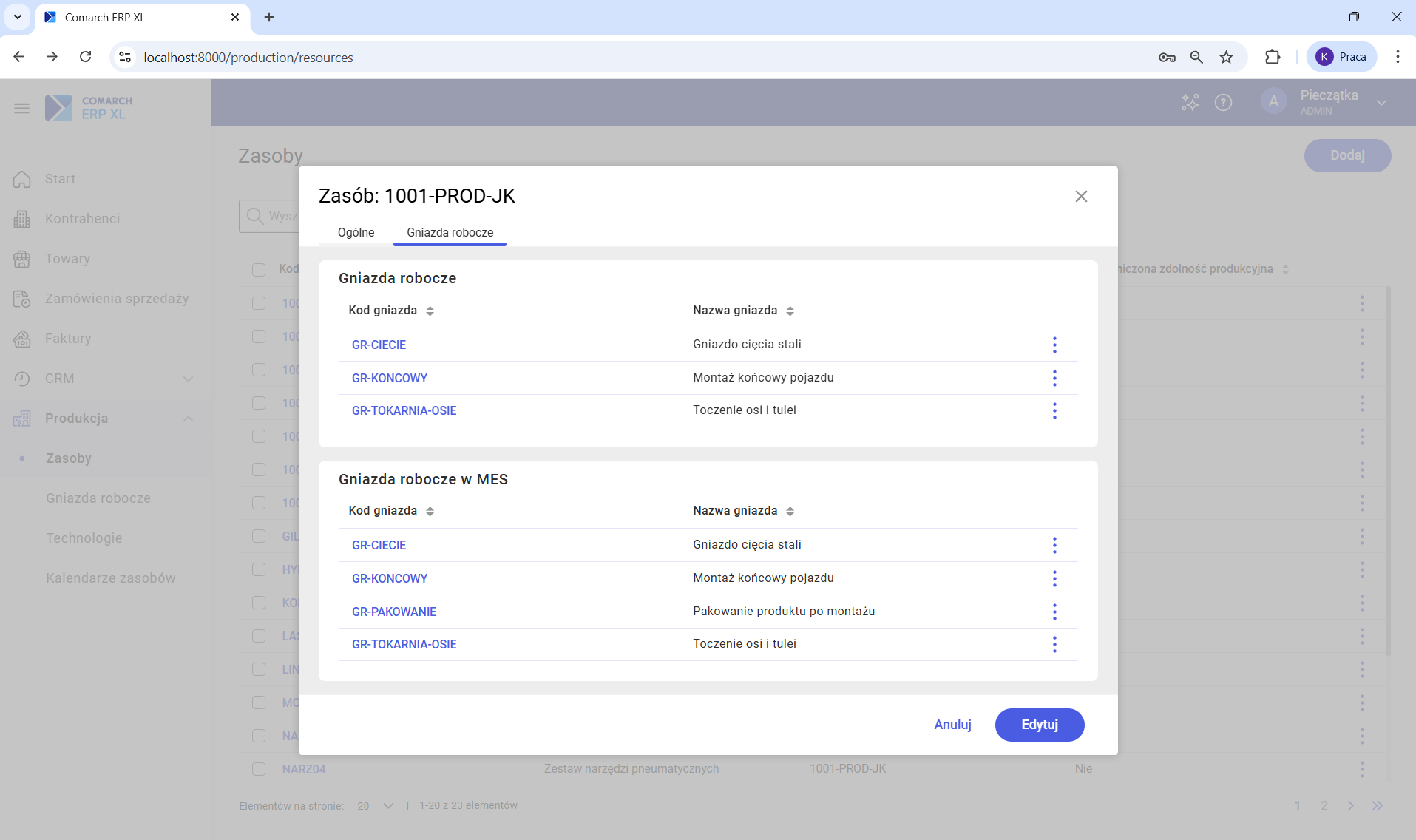1416x840 pixels.
Task: Open Kalendarze zasobów in the sidebar
Action: pos(111,578)
